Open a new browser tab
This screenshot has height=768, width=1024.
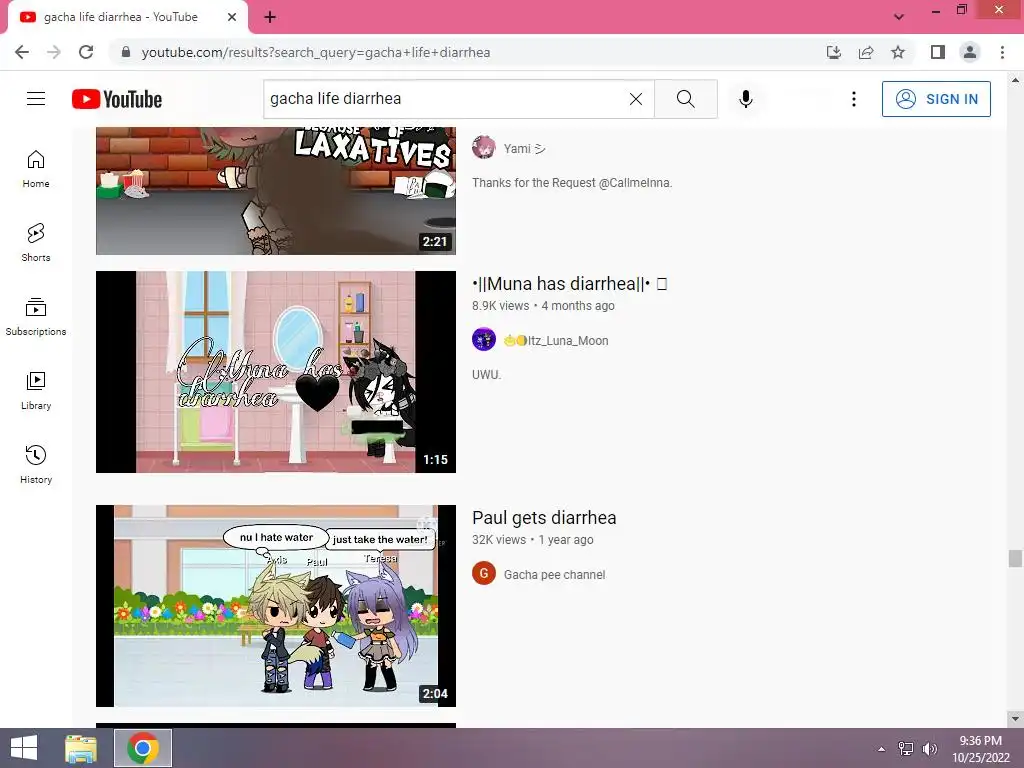tap(270, 17)
